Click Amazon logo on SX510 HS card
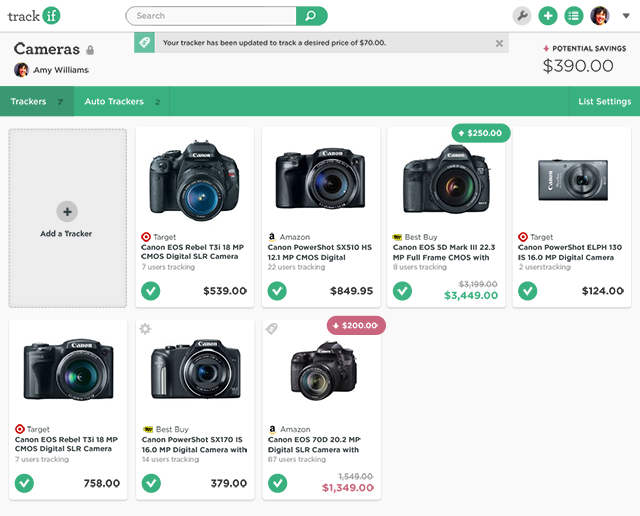 (272, 237)
